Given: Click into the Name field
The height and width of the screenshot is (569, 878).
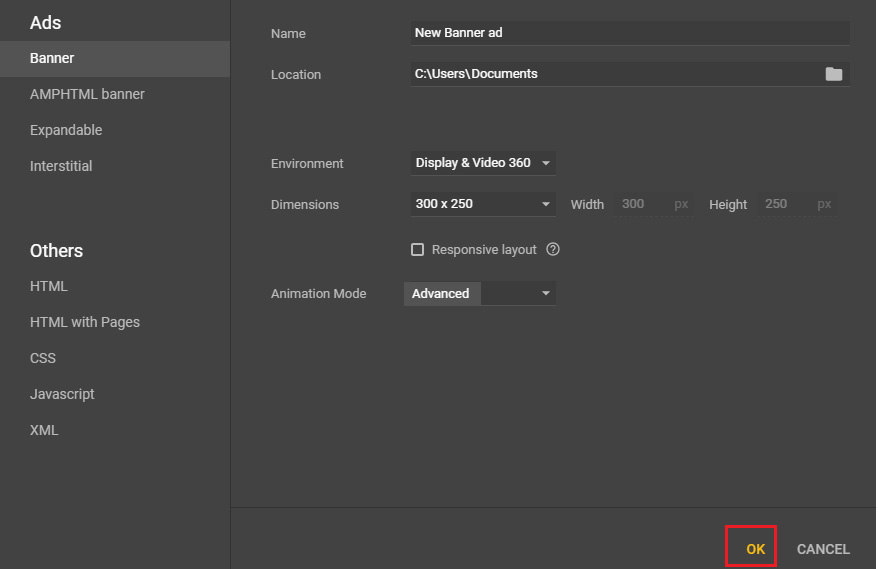Looking at the screenshot, I should (630, 33).
